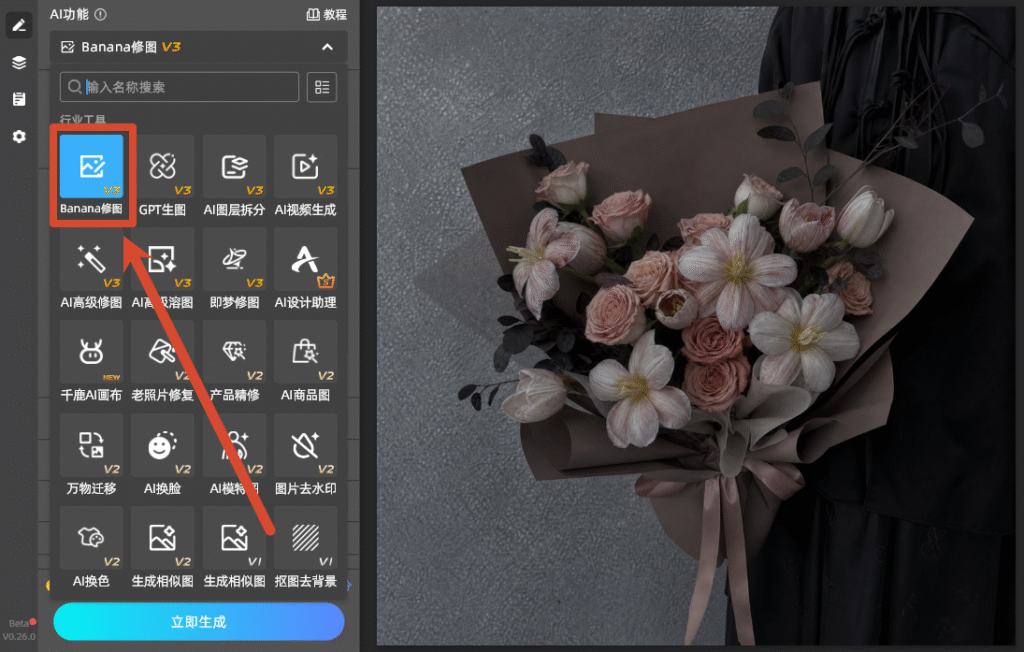1024x652 pixels.
Task: Click the info icon beside AI功能
Action: tap(101, 14)
